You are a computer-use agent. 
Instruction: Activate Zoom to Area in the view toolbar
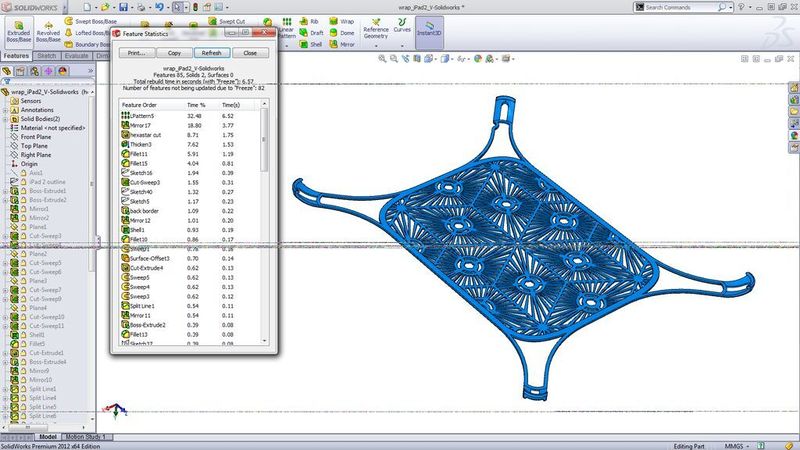(394, 59)
